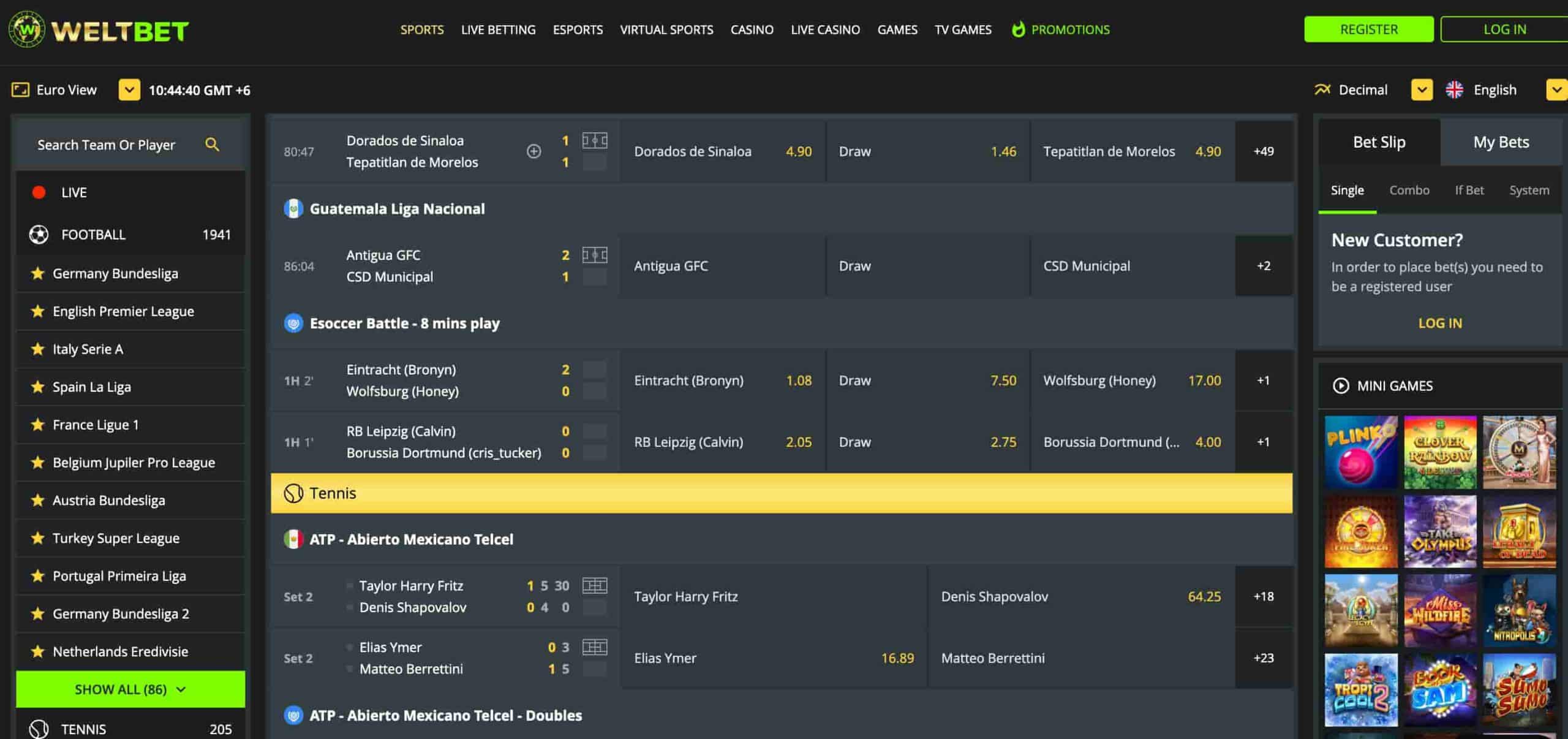This screenshot has height=739, width=1568.
Task: Open the Plinko mini game thumbnail
Action: [x=1361, y=452]
